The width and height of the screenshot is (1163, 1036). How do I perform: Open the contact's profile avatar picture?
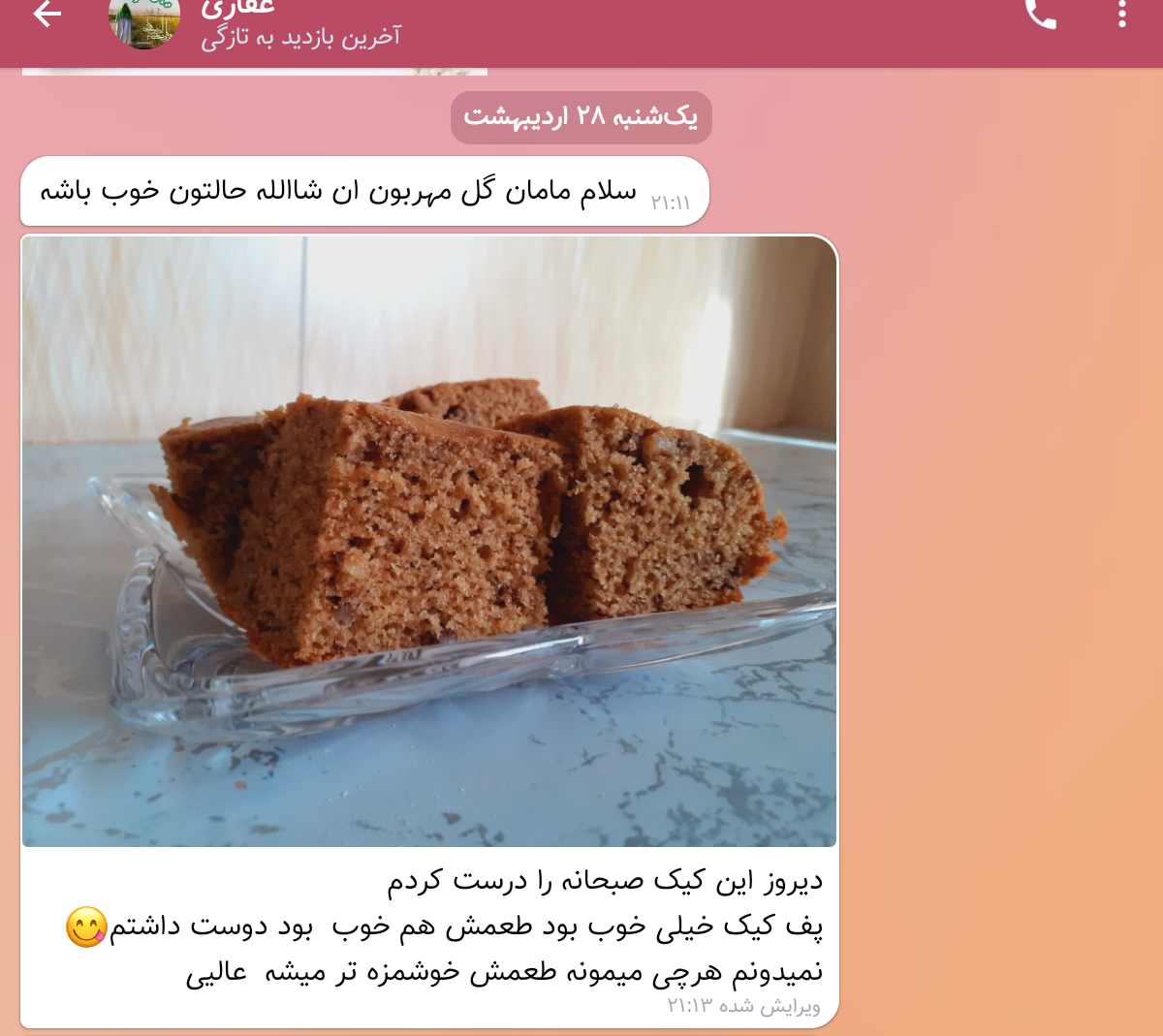tap(144, 21)
